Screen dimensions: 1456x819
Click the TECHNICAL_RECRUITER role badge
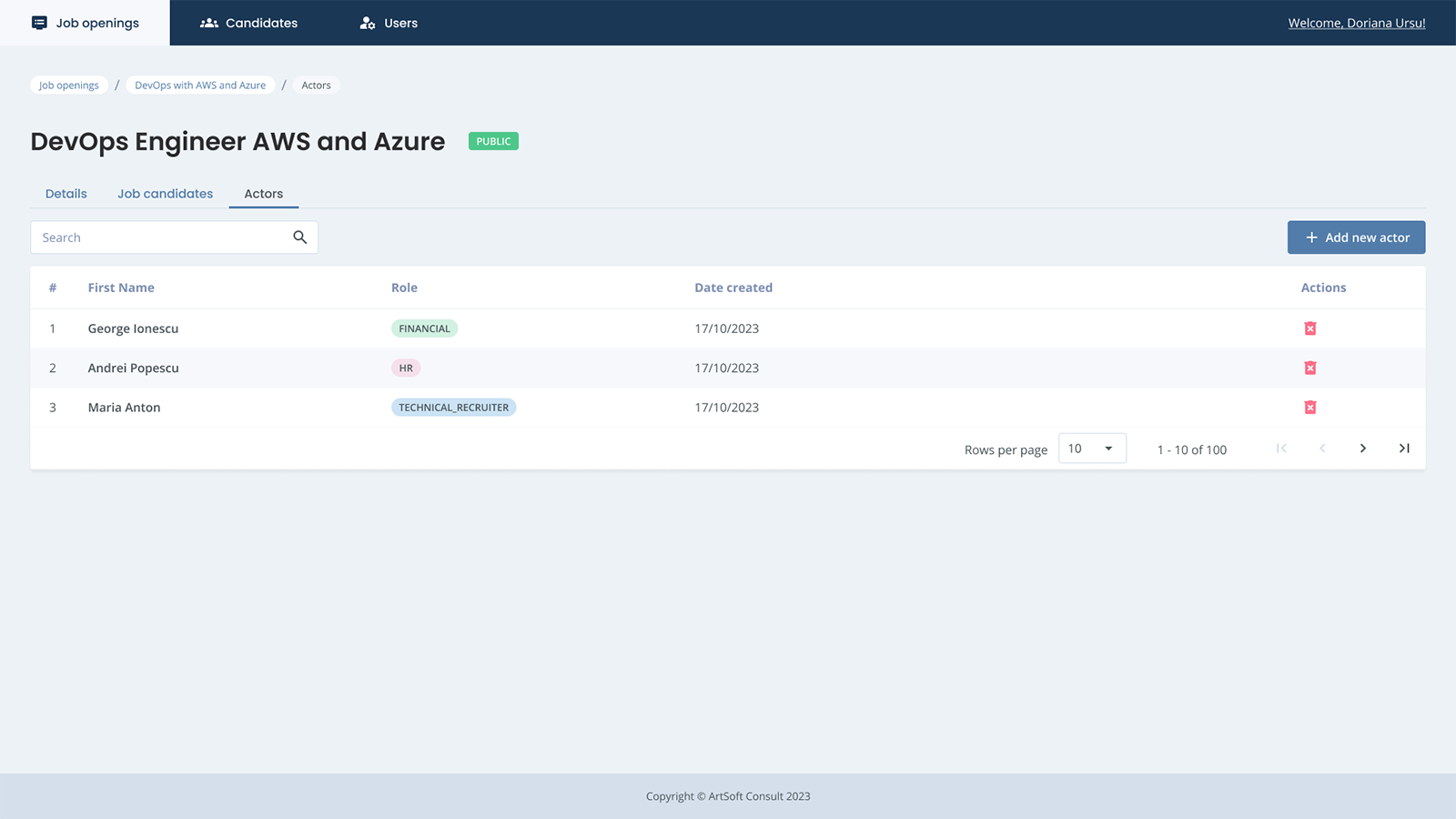[453, 408]
